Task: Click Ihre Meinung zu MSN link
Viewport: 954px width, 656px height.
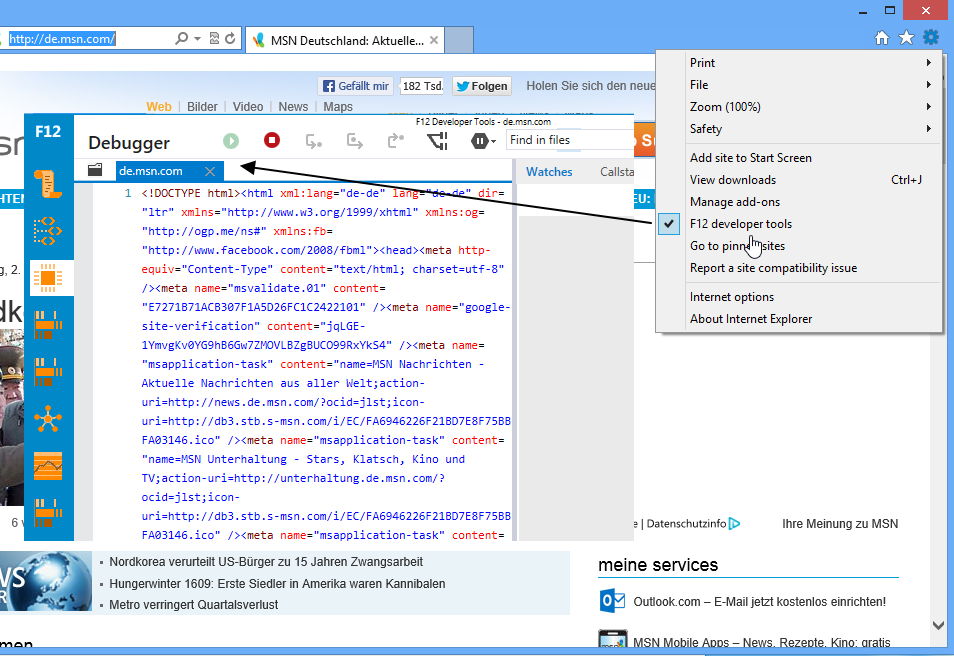Action: tap(840, 523)
